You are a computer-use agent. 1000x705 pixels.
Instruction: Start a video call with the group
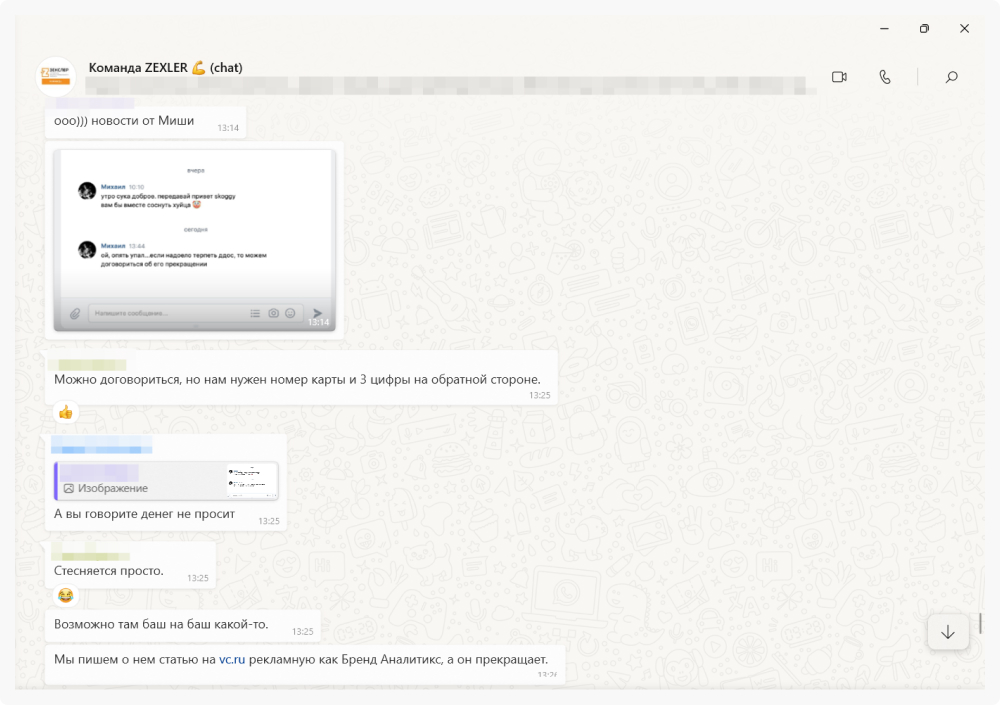(839, 77)
